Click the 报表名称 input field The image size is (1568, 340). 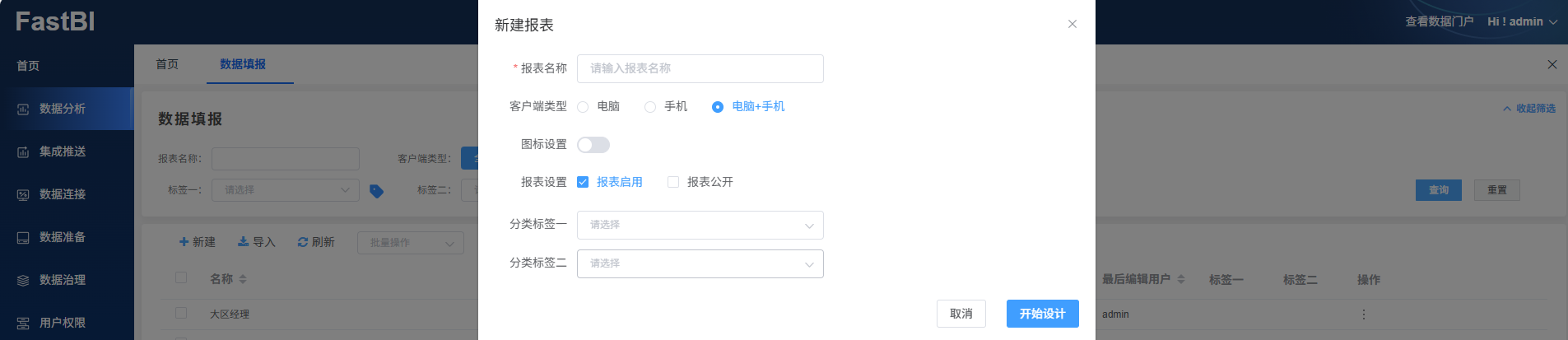pos(700,68)
